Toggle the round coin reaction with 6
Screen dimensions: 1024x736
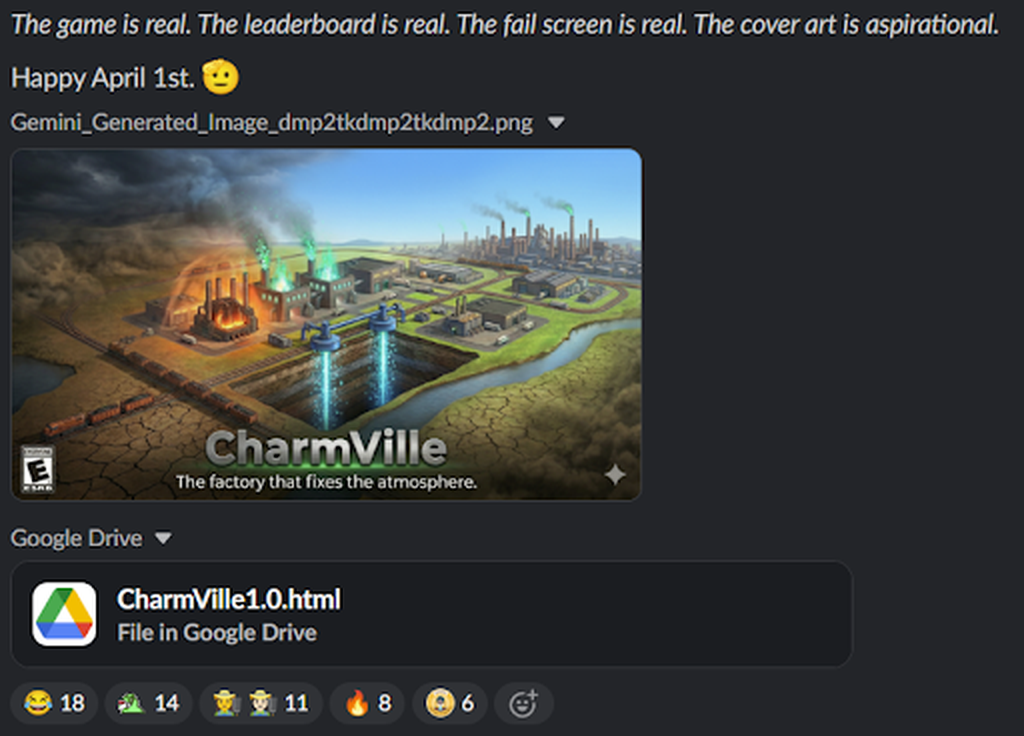(449, 703)
